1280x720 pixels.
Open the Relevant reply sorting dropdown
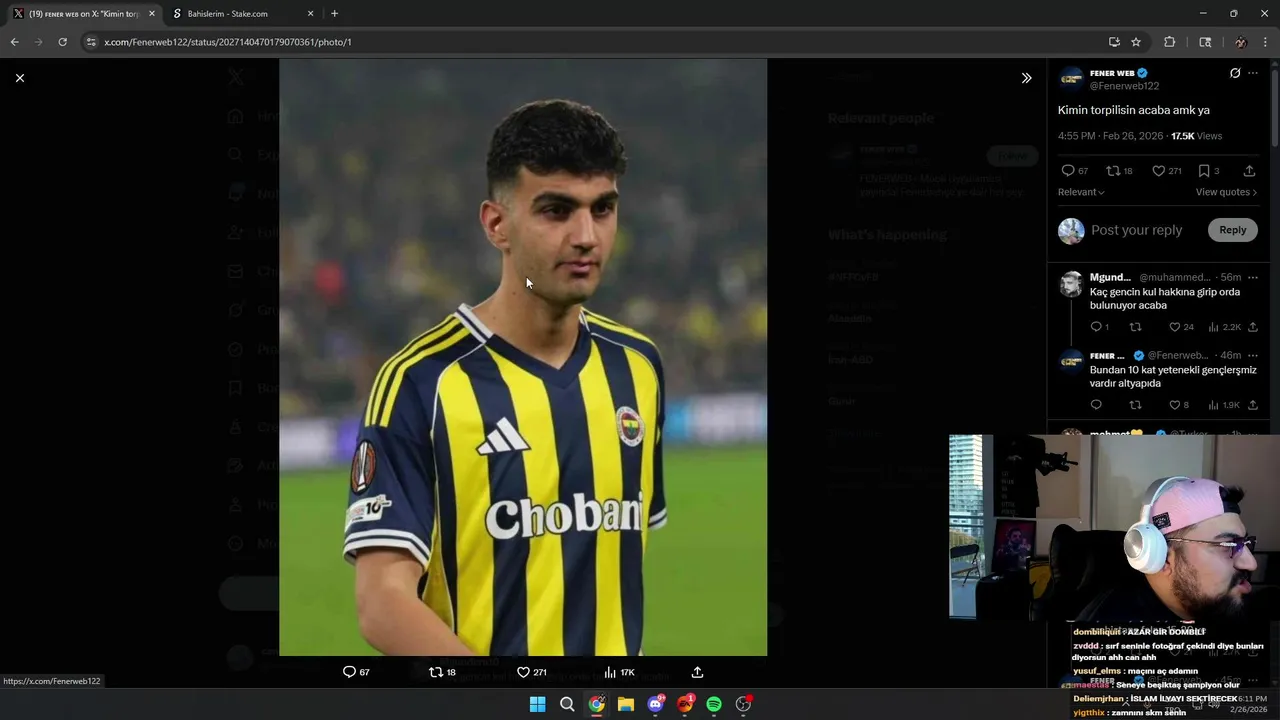click(1081, 192)
